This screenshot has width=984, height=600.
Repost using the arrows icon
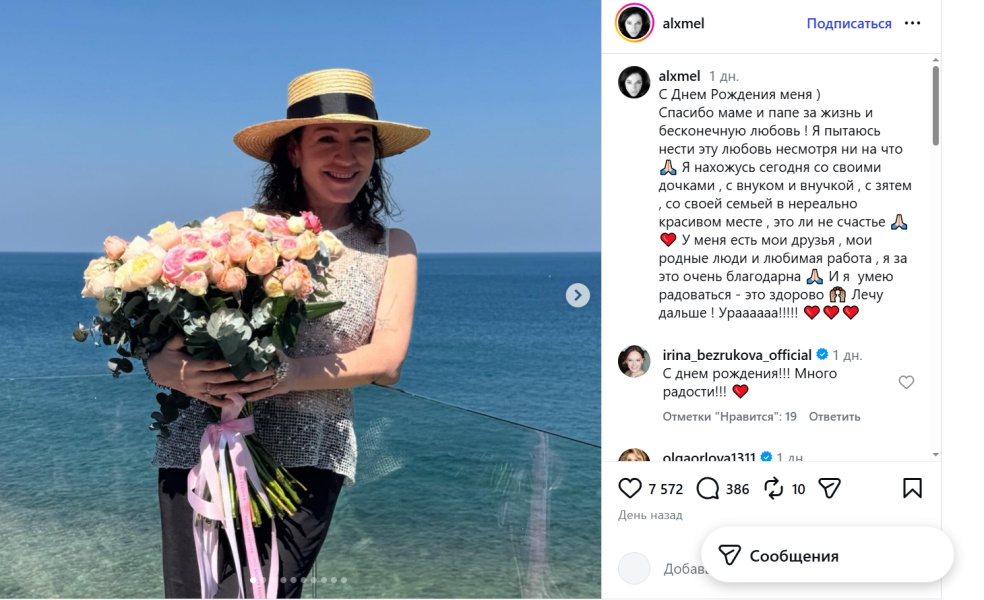point(773,488)
